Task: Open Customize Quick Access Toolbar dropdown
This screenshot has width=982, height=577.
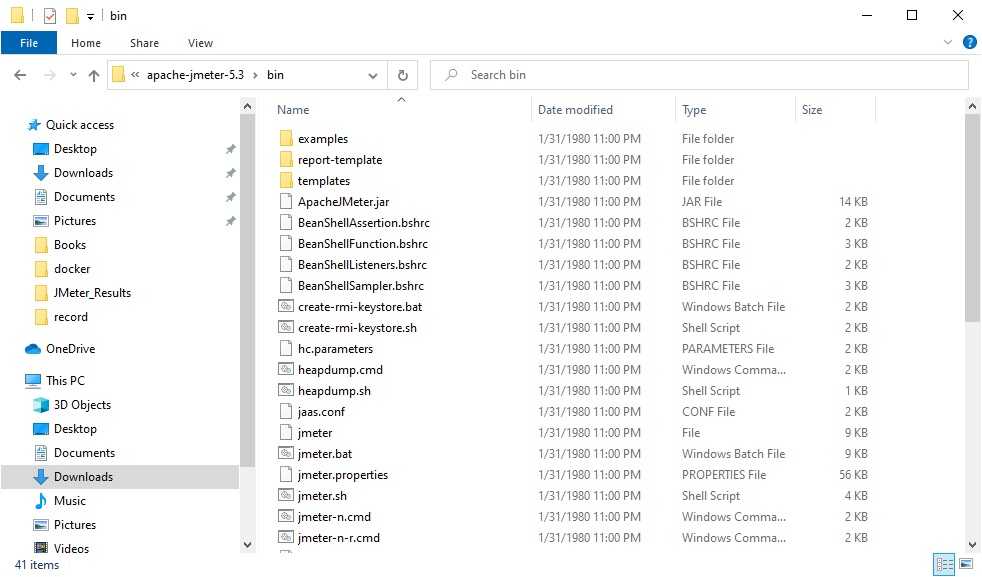Action: [x=90, y=16]
